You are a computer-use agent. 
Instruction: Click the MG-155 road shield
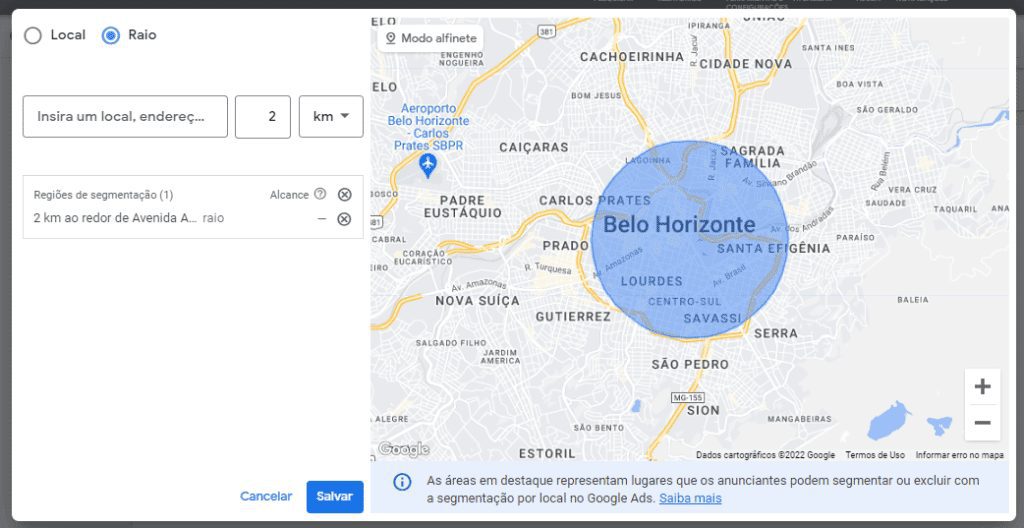[687, 397]
